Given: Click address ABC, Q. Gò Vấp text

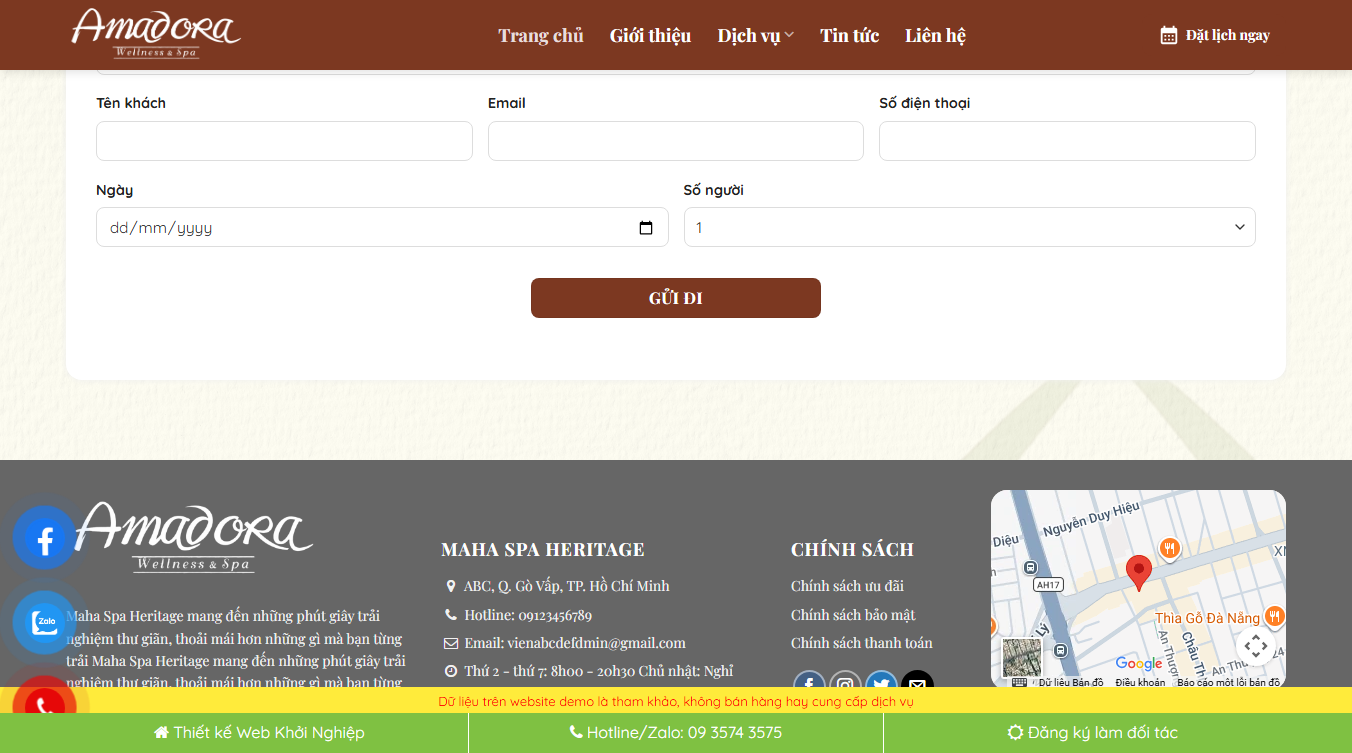Looking at the screenshot, I should [567, 586].
